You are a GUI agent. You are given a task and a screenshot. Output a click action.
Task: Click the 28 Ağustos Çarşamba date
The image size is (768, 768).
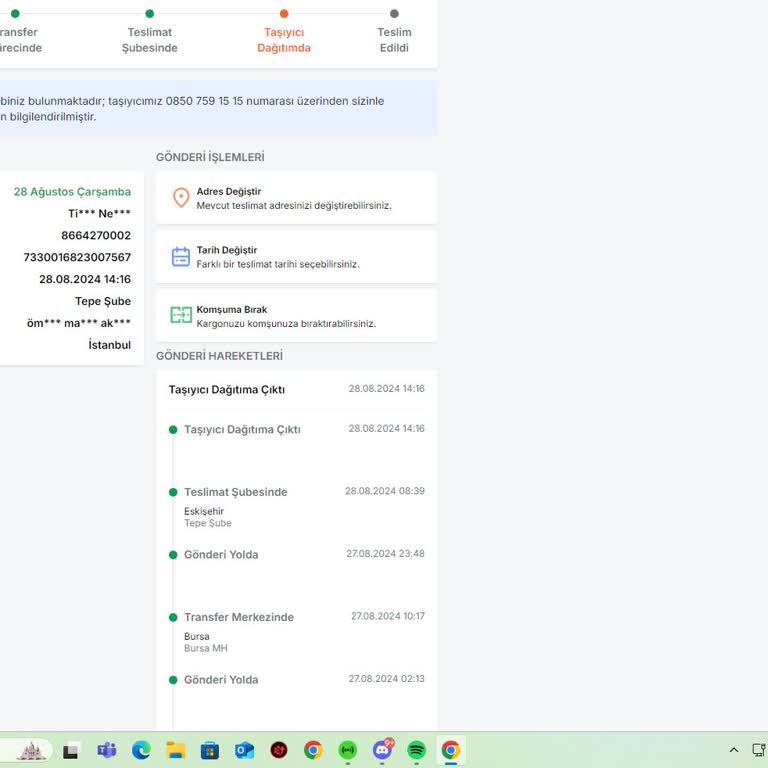pos(72,192)
